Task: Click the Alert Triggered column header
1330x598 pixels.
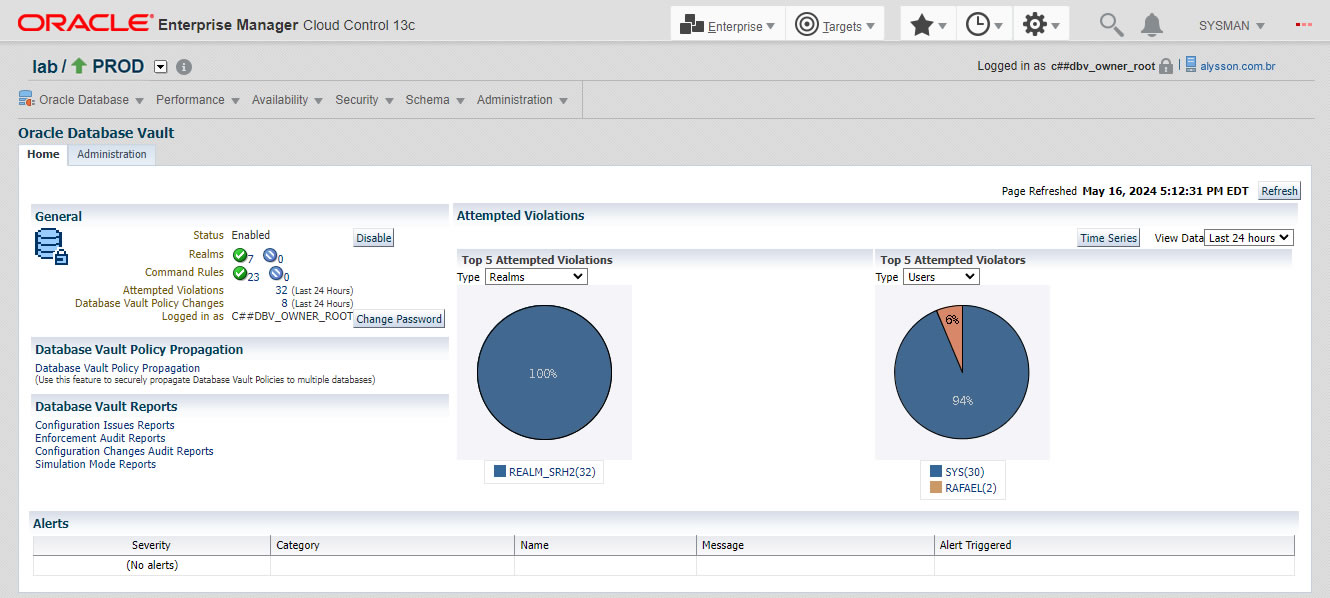Action: [x=1114, y=545]
